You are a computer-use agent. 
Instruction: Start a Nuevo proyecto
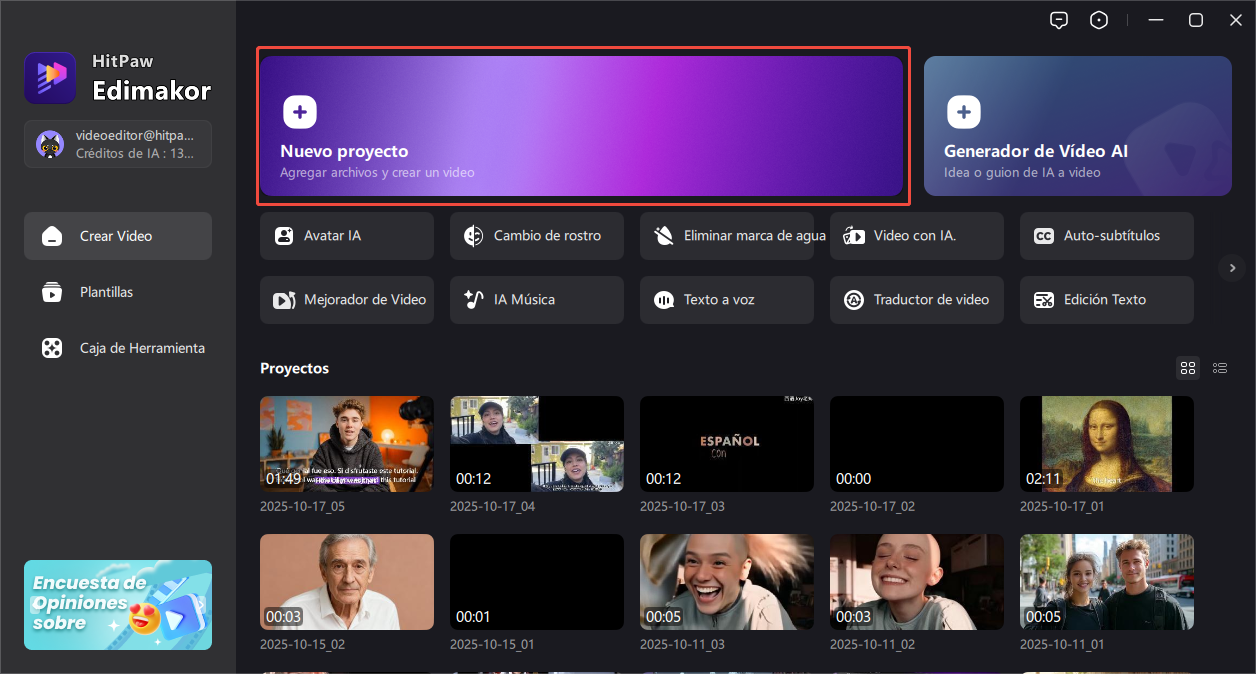(583, 125)
